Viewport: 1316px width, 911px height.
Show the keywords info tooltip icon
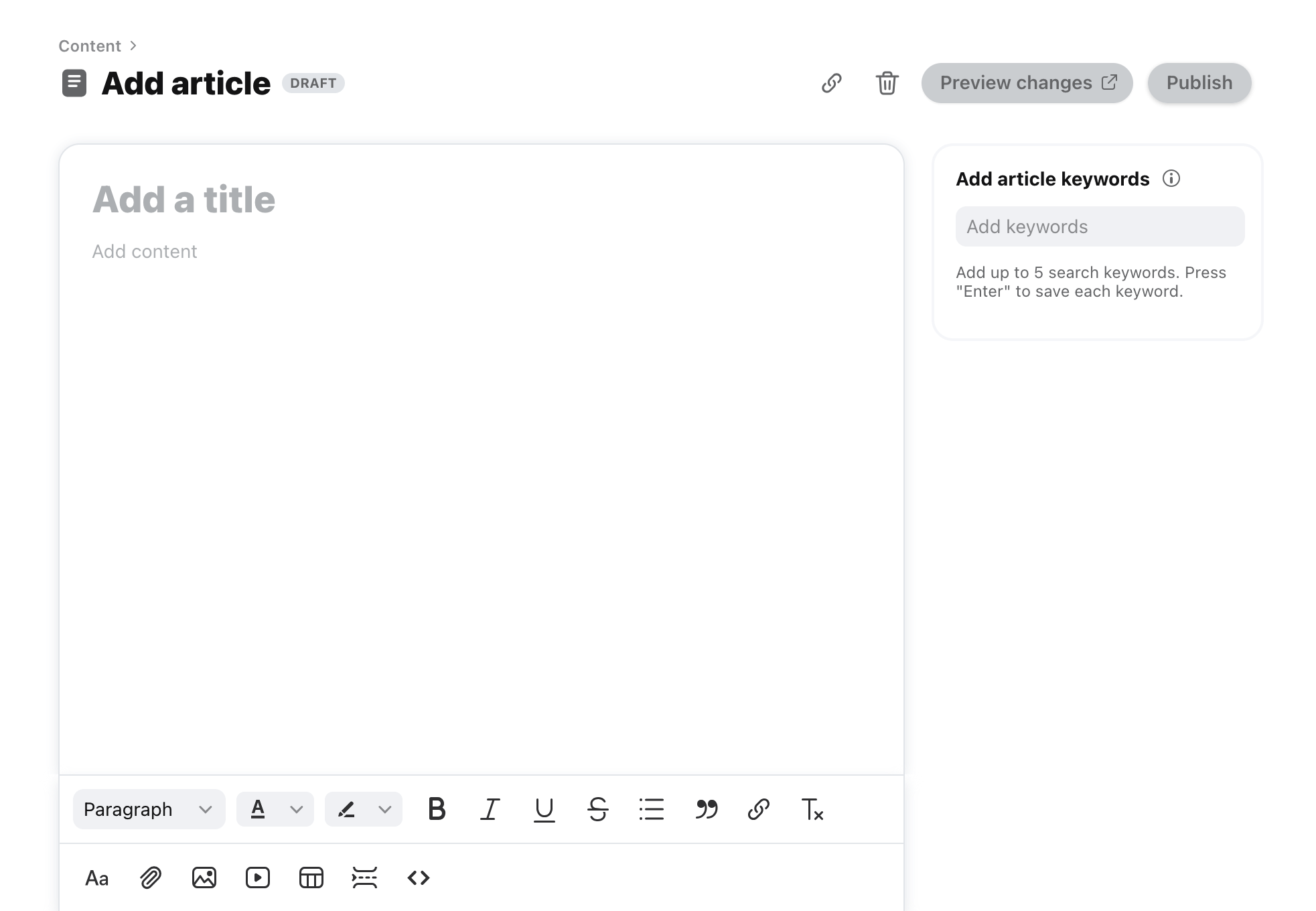tap(1171, 179)
